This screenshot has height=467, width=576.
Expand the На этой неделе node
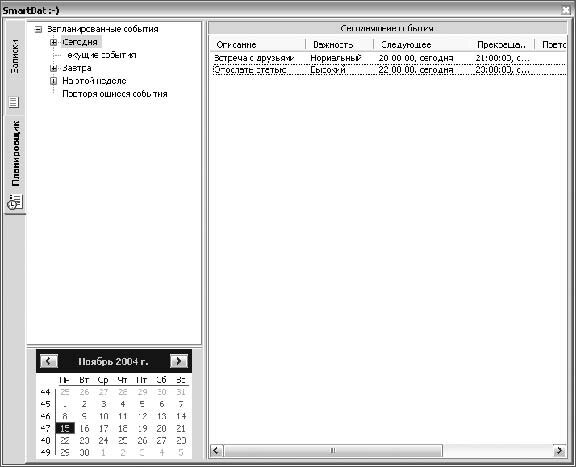click(x=54, y=81)
